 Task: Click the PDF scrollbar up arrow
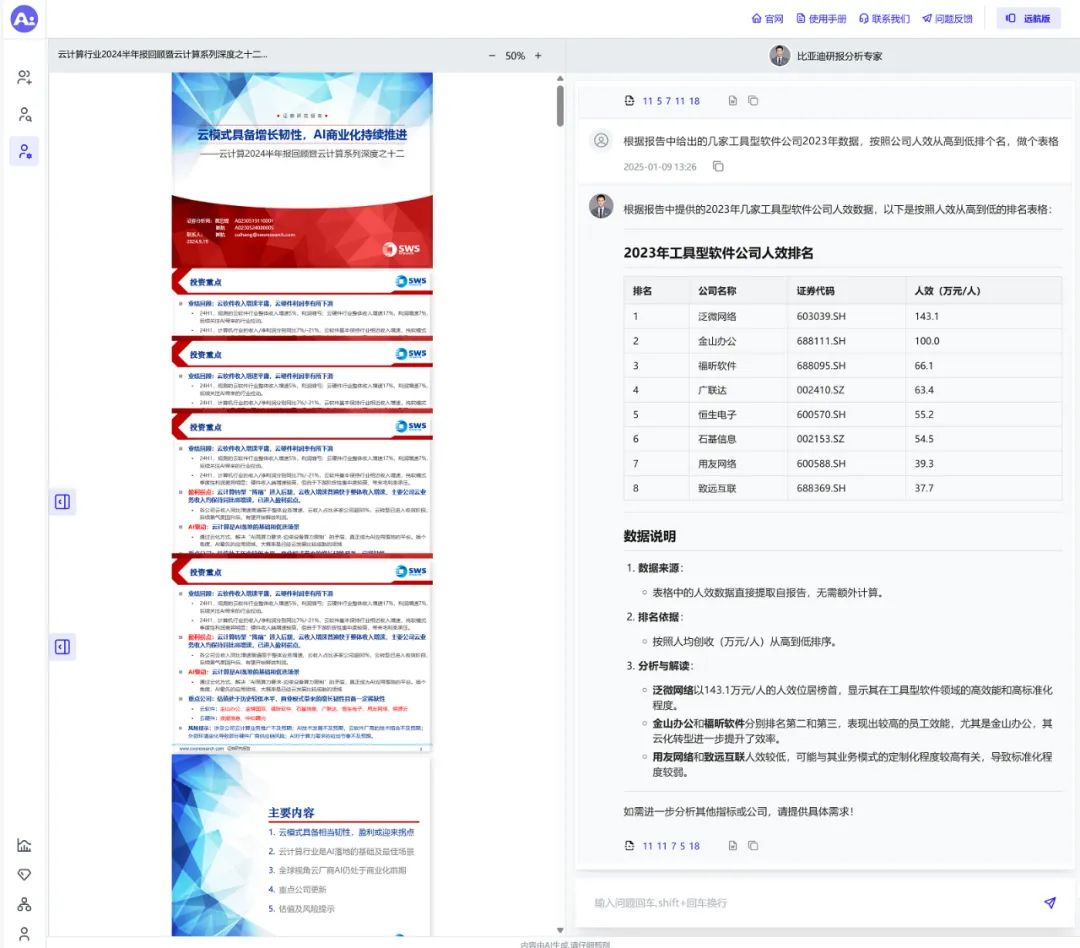560,79
